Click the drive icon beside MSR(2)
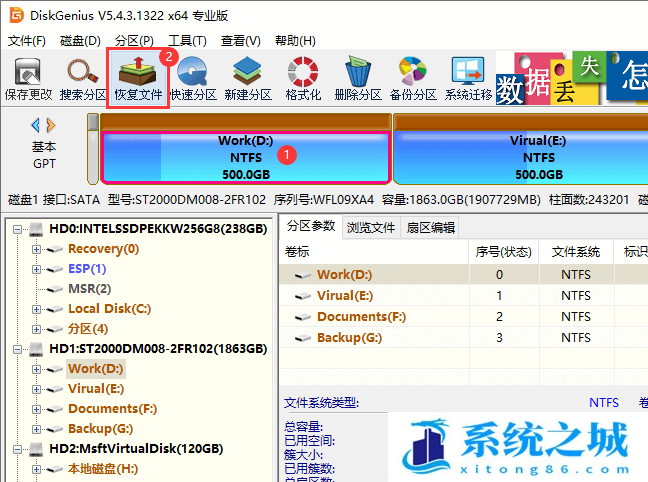Viewport: 648px width, 482px height. pos(55,289)
